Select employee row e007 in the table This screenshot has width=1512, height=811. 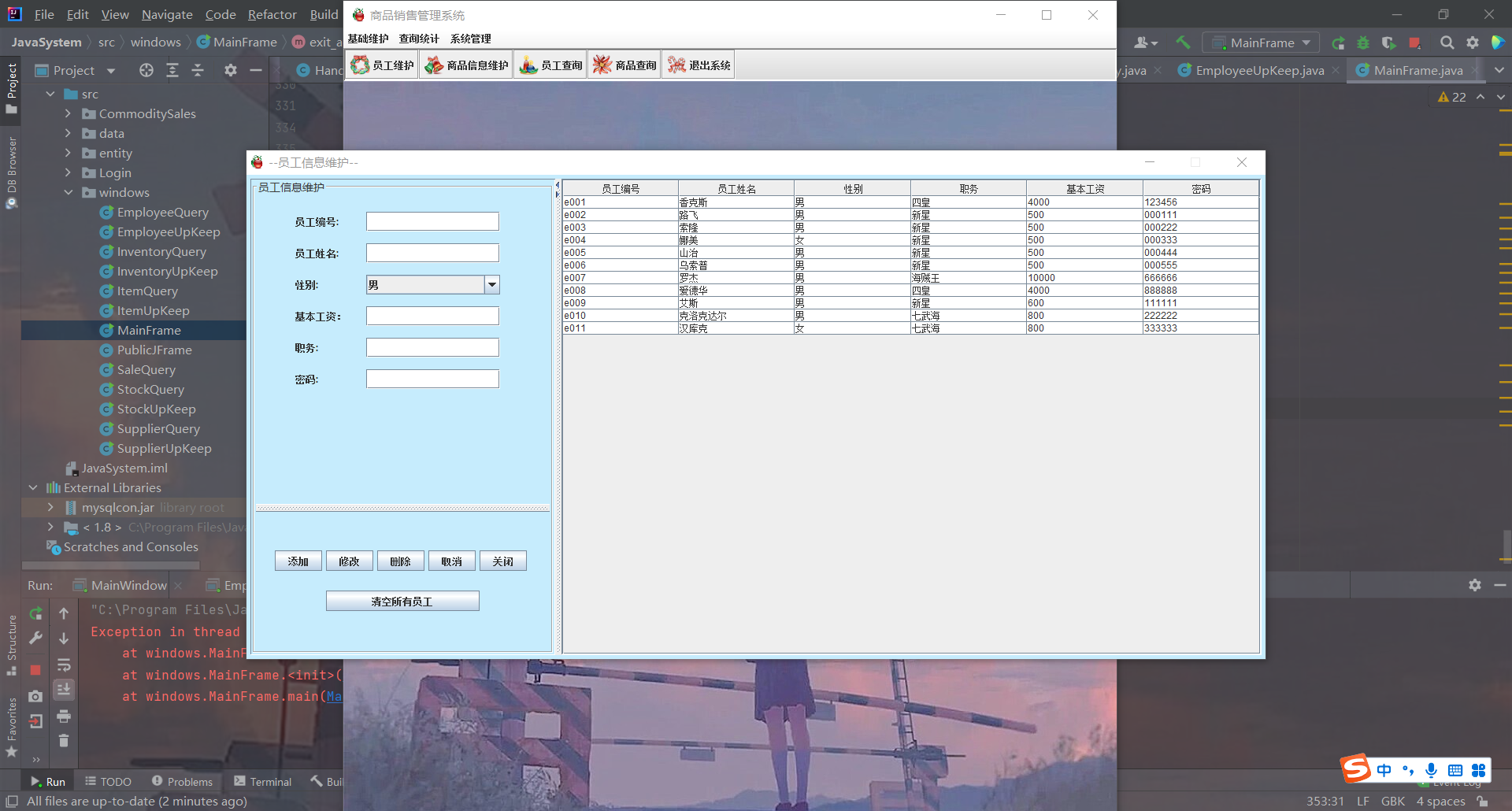[910, 278]
